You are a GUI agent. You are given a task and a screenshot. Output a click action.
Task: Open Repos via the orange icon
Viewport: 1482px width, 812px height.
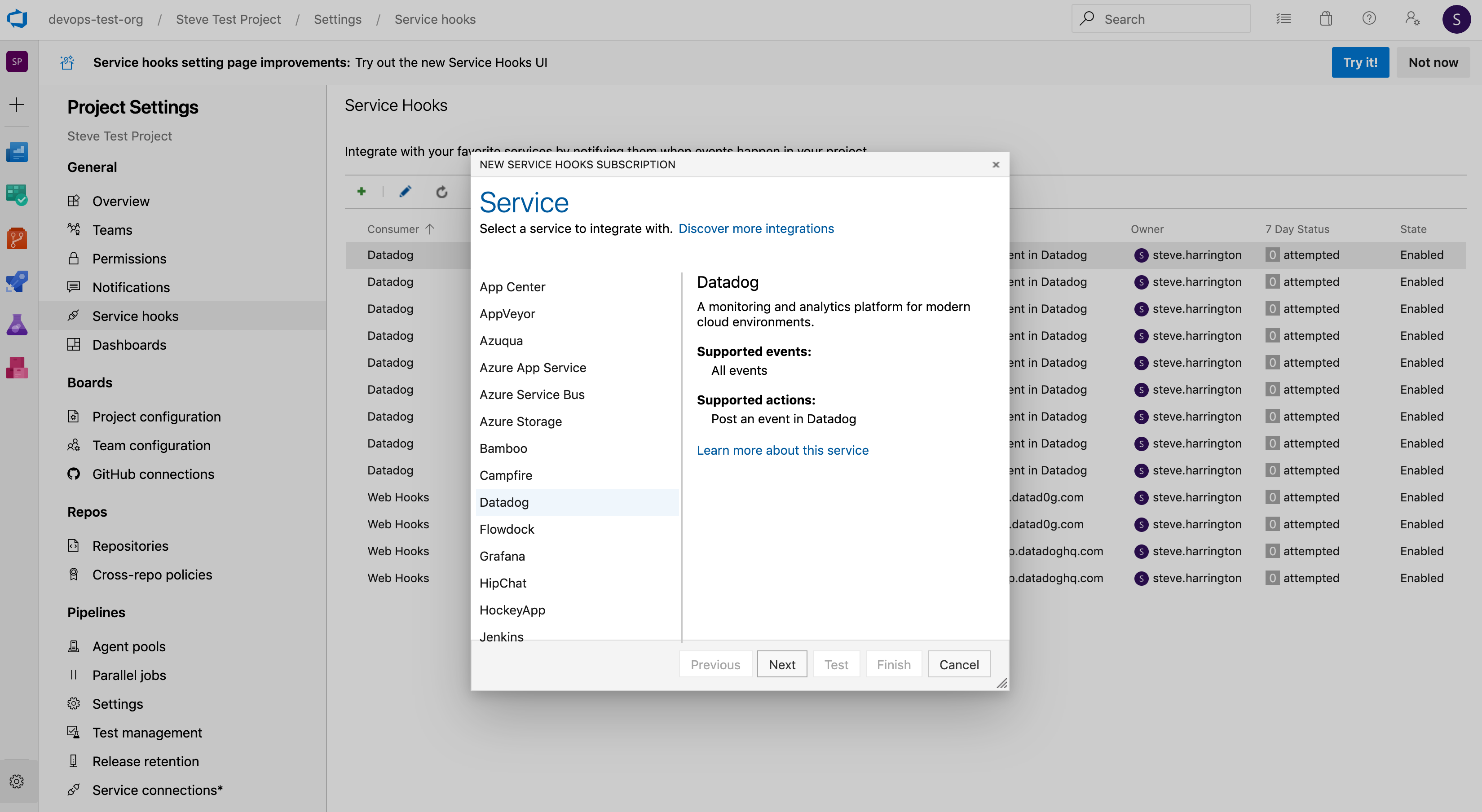tap(17, 238)
